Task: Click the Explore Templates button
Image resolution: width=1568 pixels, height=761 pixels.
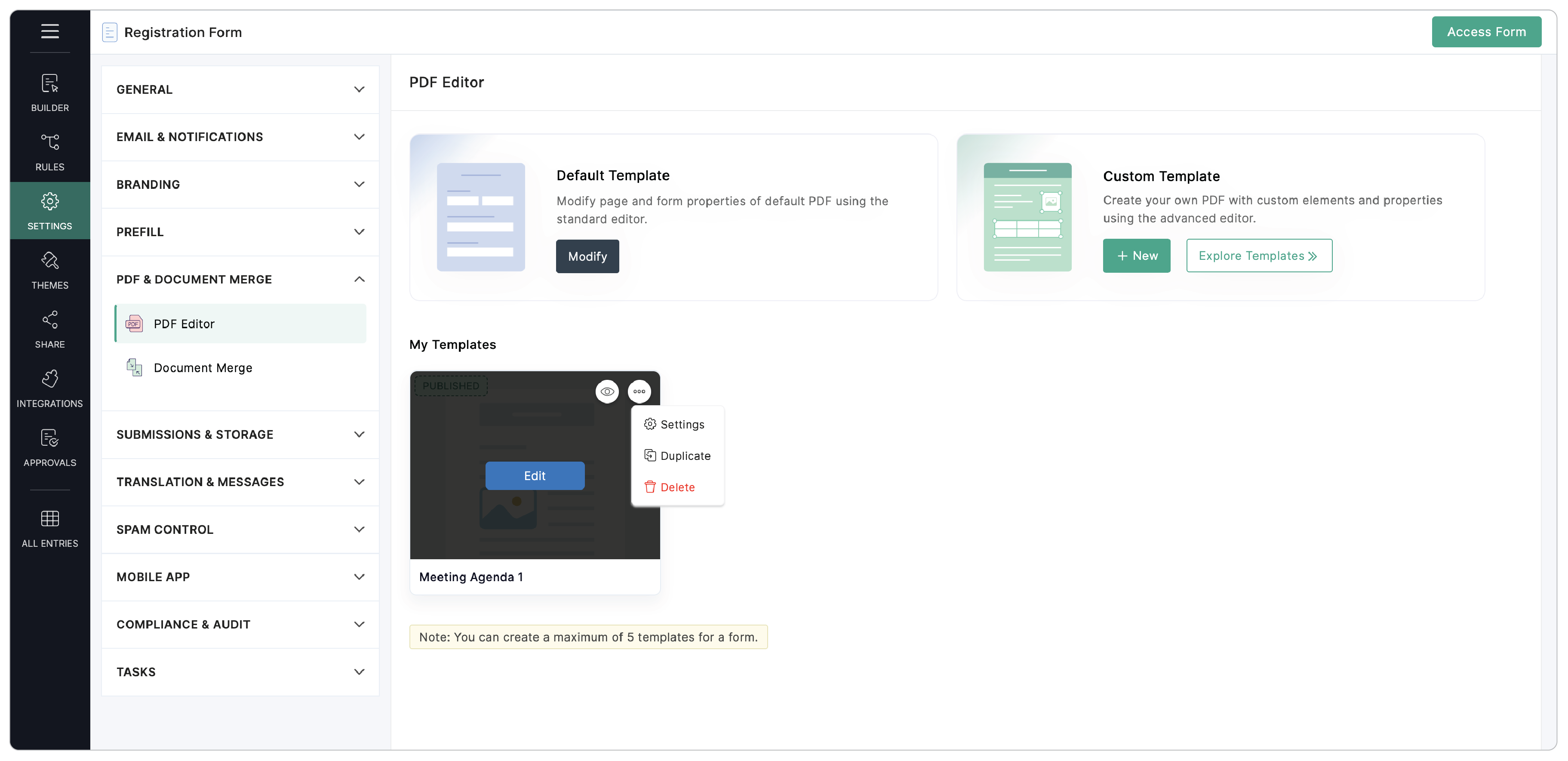Action: tap(1258, 256)
